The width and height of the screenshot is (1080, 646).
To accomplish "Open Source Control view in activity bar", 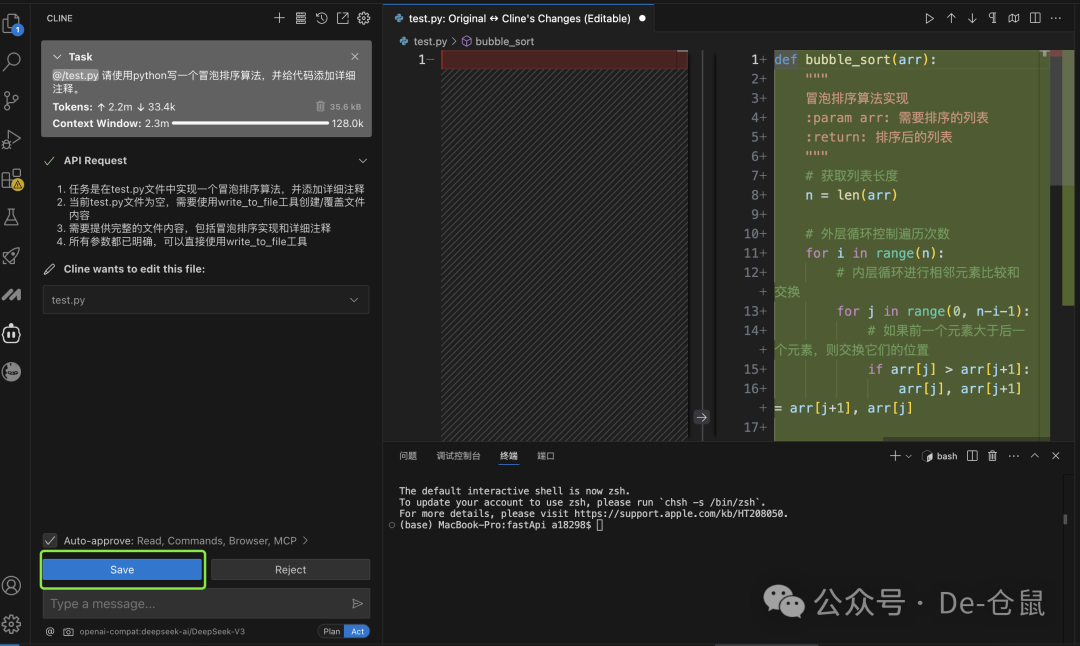I will 12,101.
